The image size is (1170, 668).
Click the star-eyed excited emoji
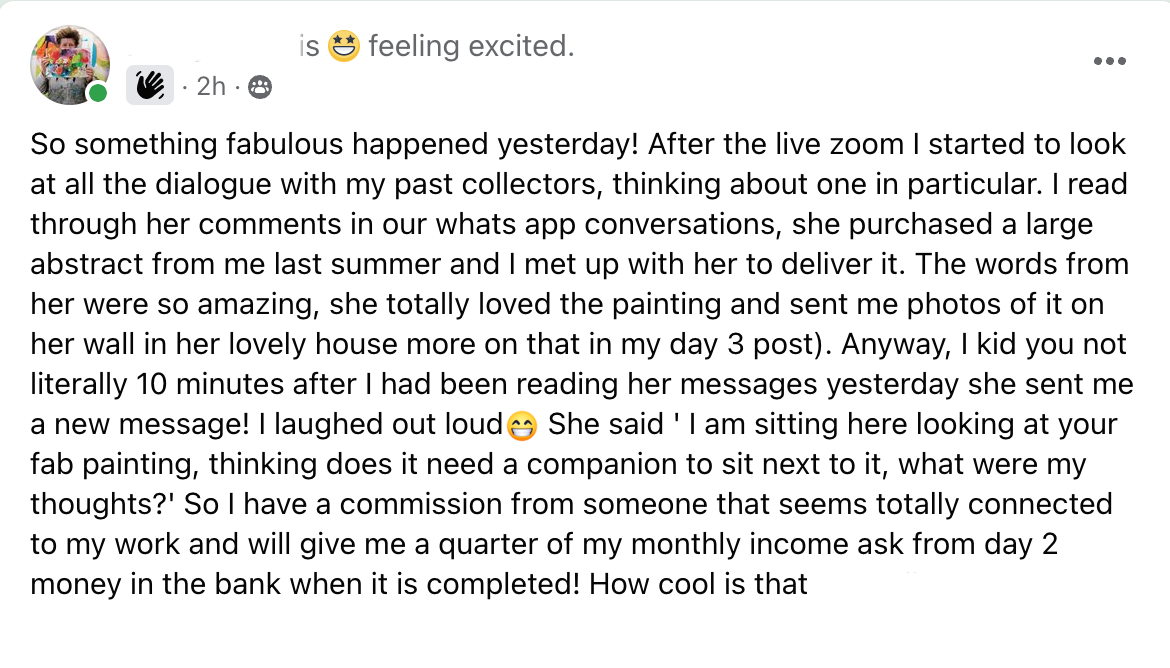coord(344,46)
